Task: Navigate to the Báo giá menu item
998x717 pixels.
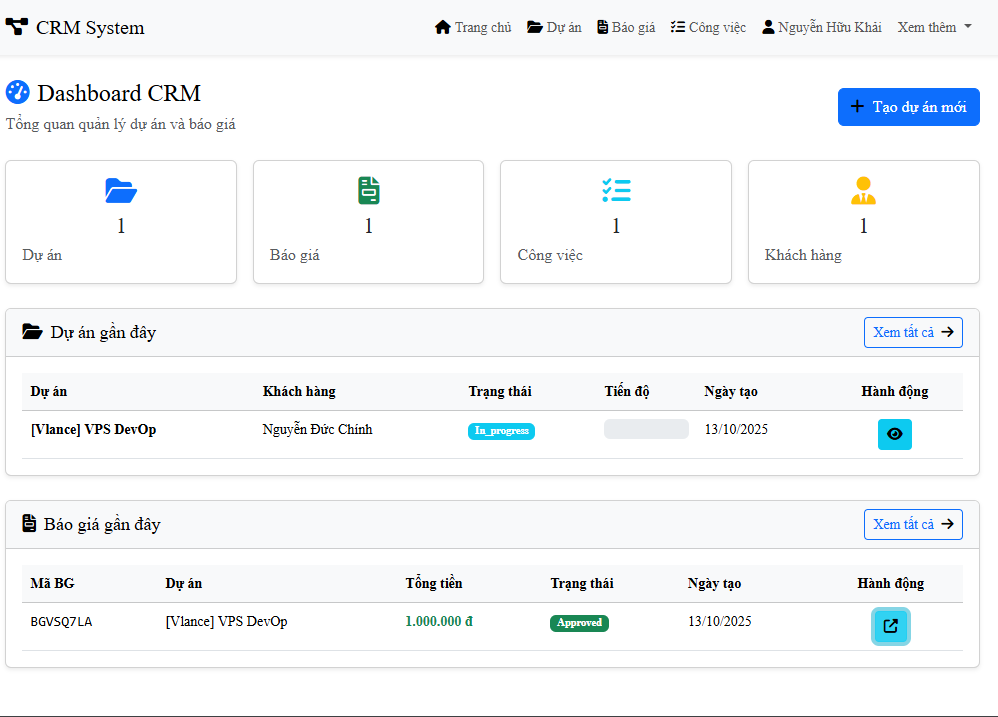Action: coord(625,27)
